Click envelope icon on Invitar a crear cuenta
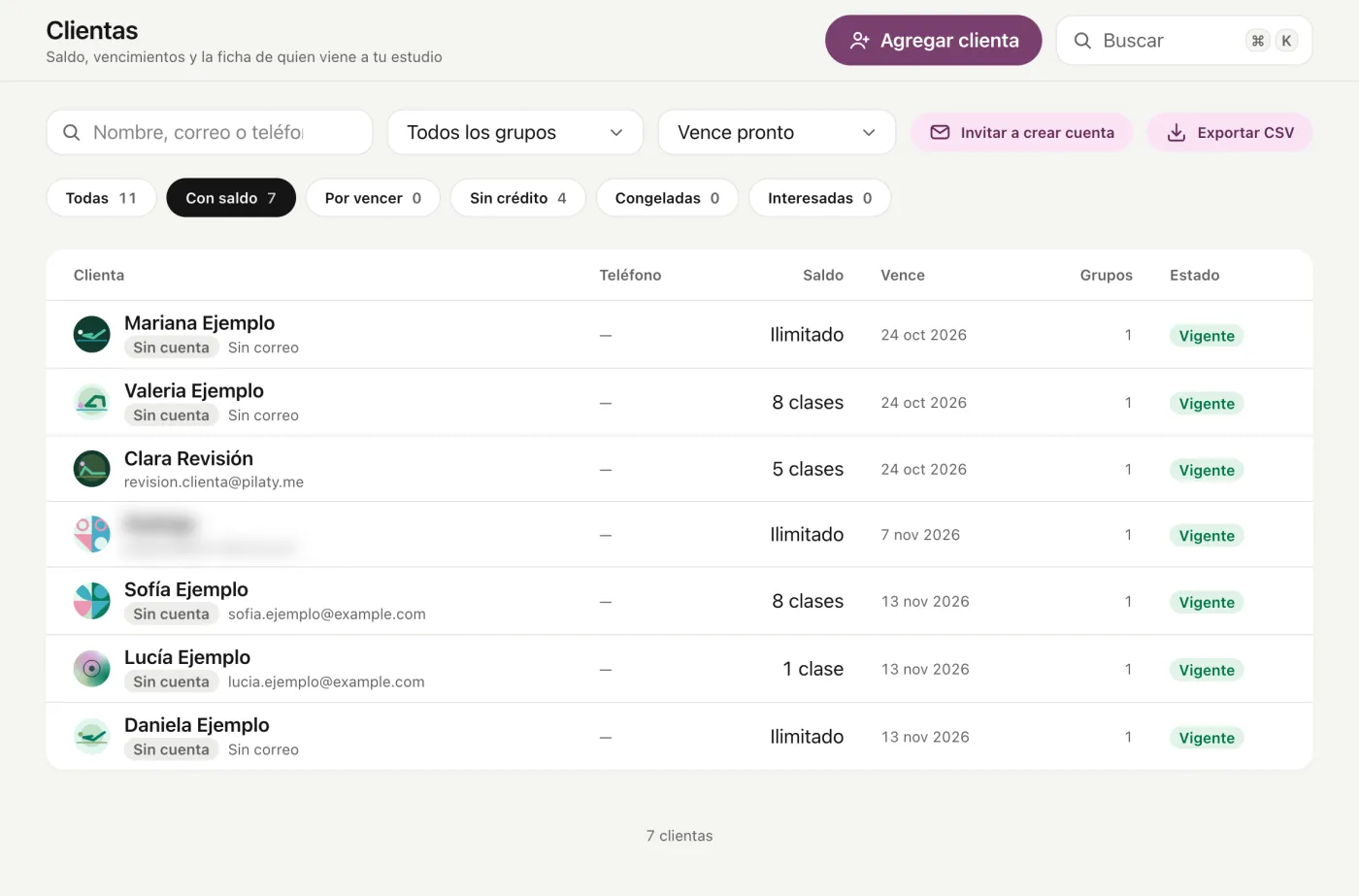Viewport: 1359px width, 896px height. (x=940, y=132)
